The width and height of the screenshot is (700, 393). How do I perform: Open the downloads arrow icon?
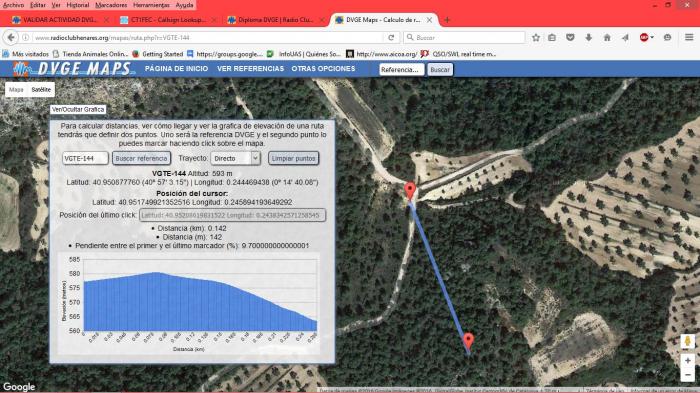click(588, 38)
